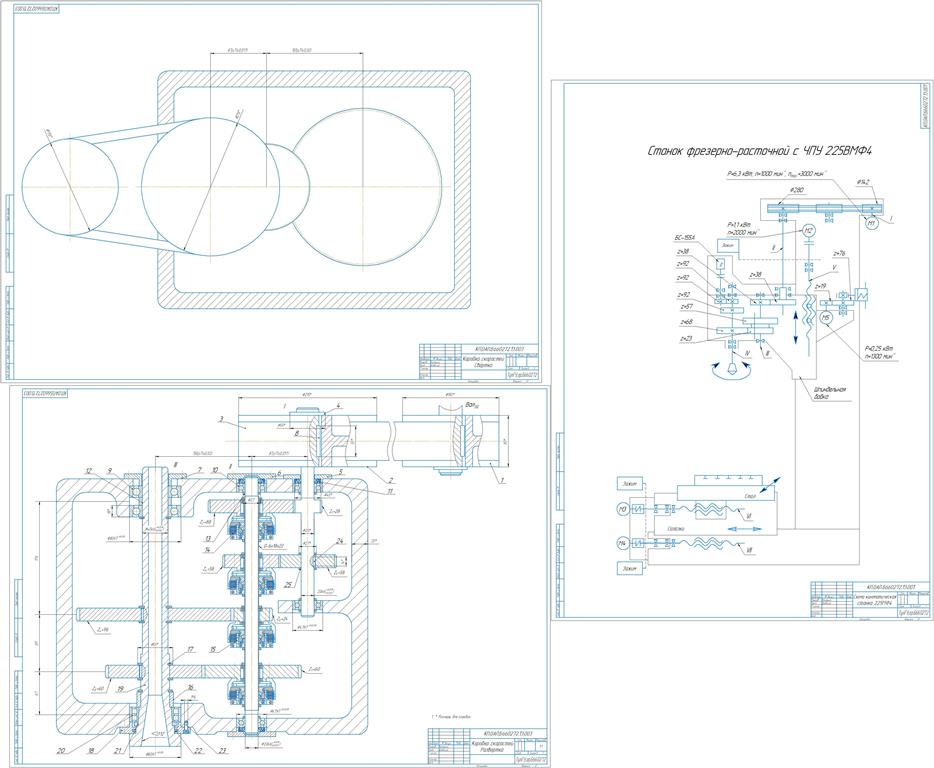Click position callout 15 on the gearbox section

(213, 650)
